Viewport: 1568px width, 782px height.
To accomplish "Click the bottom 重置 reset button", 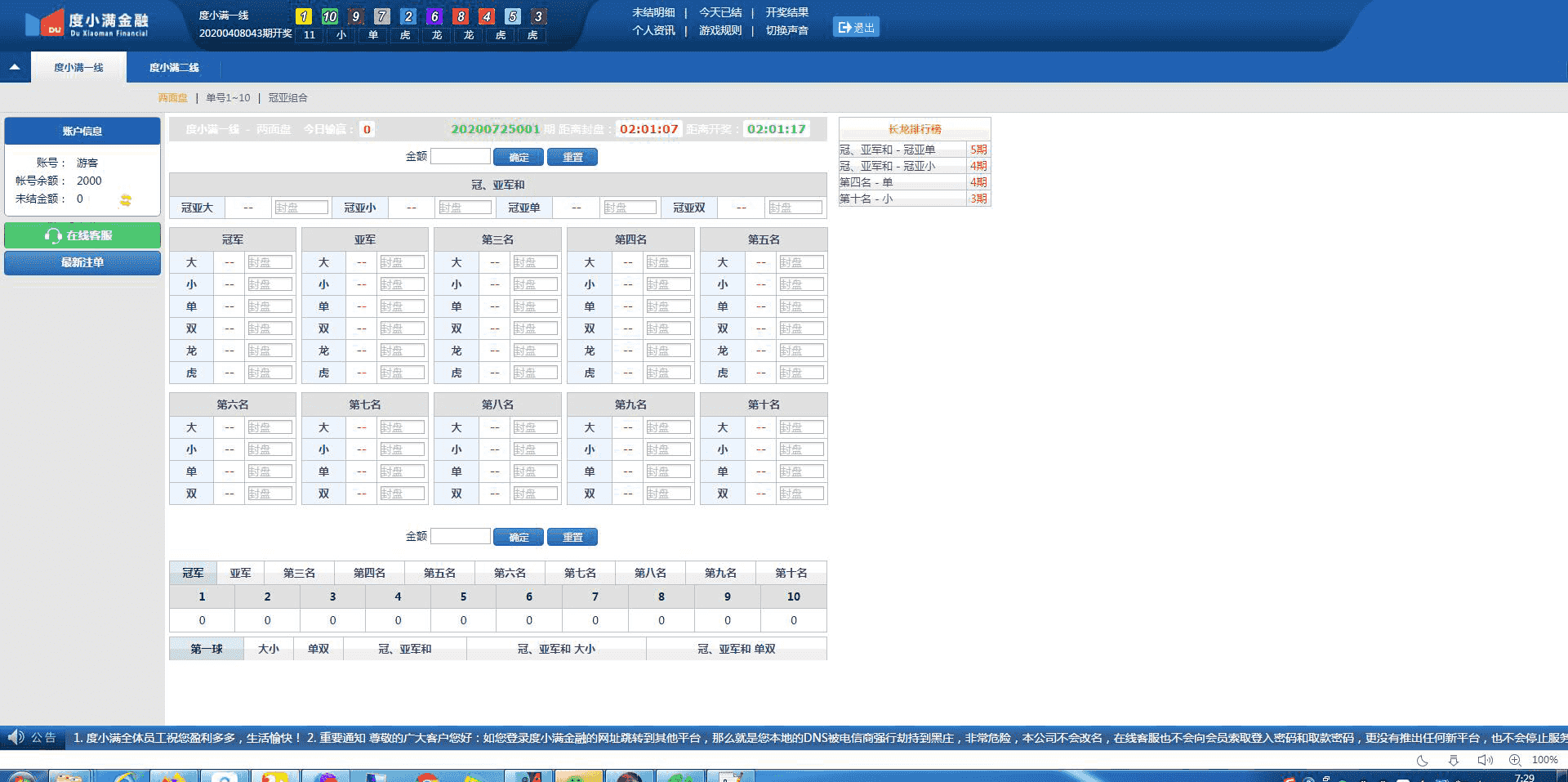I will tap(572, 537).
